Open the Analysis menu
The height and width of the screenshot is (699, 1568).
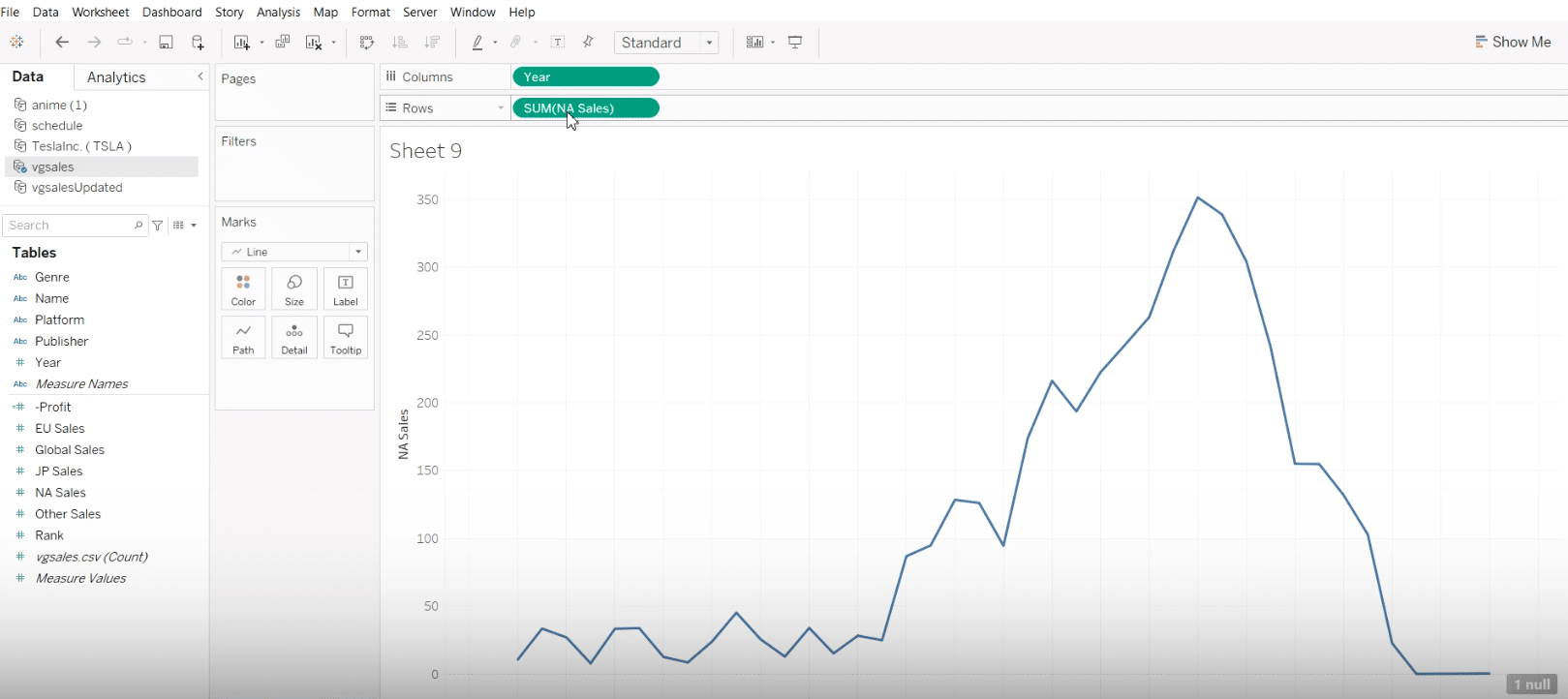[278, 12]
